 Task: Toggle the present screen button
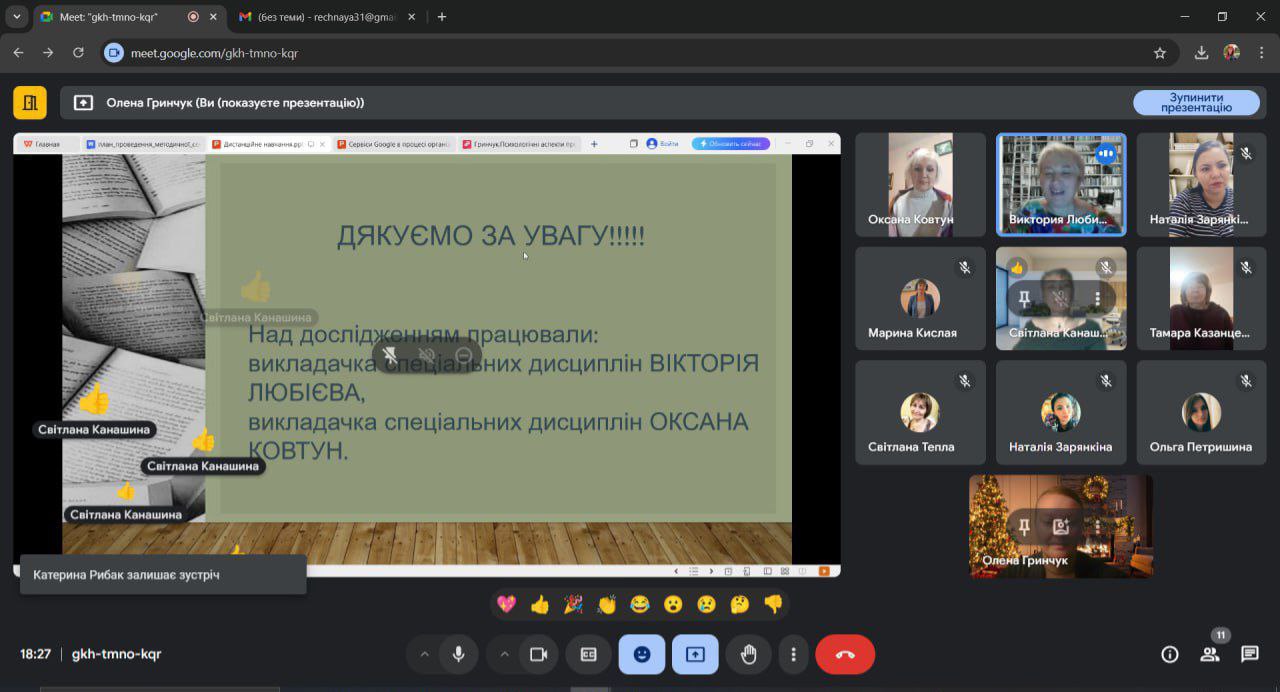(x=695, y=654)
